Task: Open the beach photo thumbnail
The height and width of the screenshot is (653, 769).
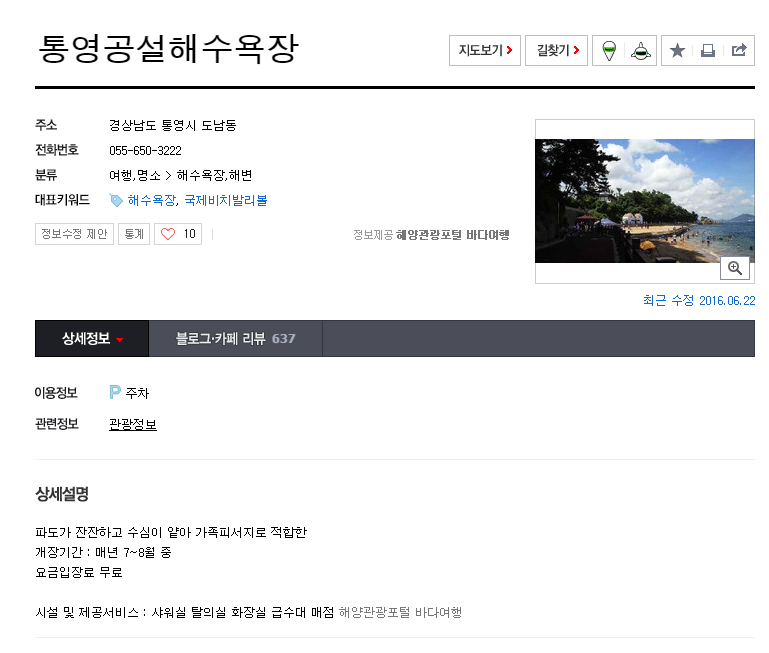Action: 644,201
